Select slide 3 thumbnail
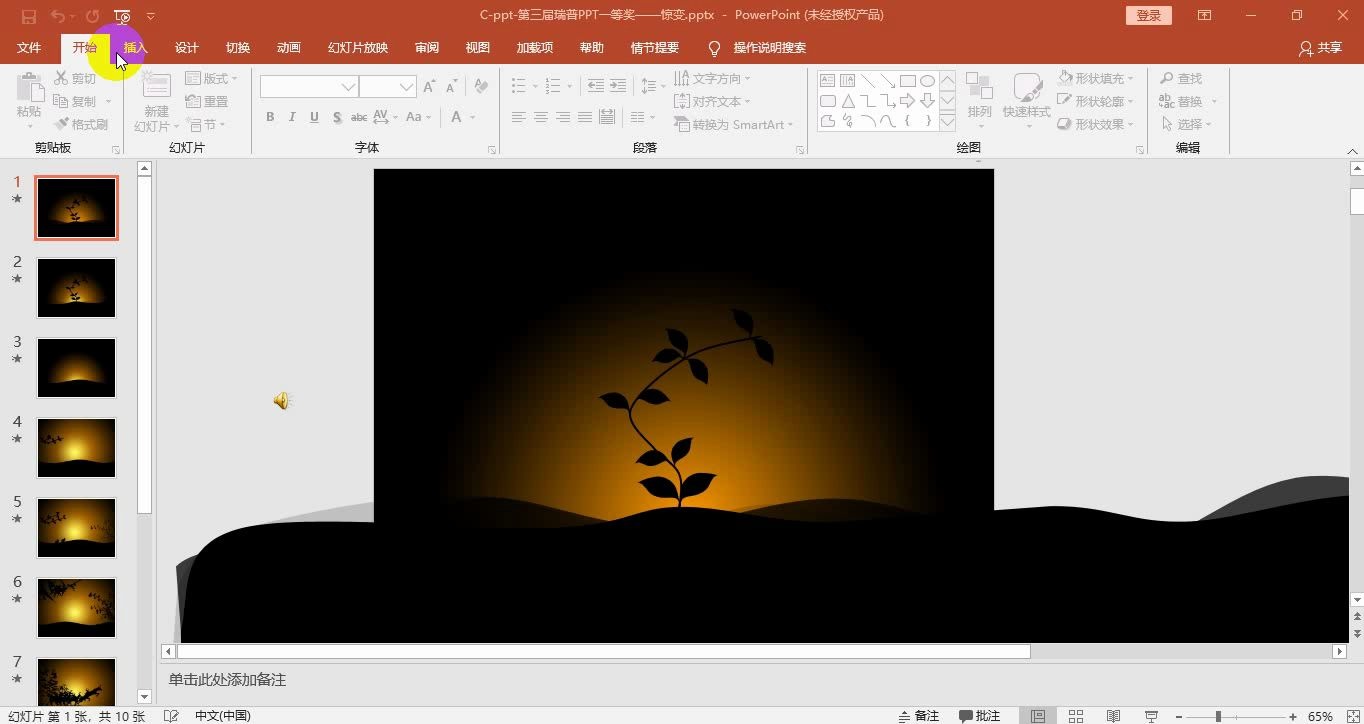This screenshot has width=1364, height=724. tap(76, 368)
